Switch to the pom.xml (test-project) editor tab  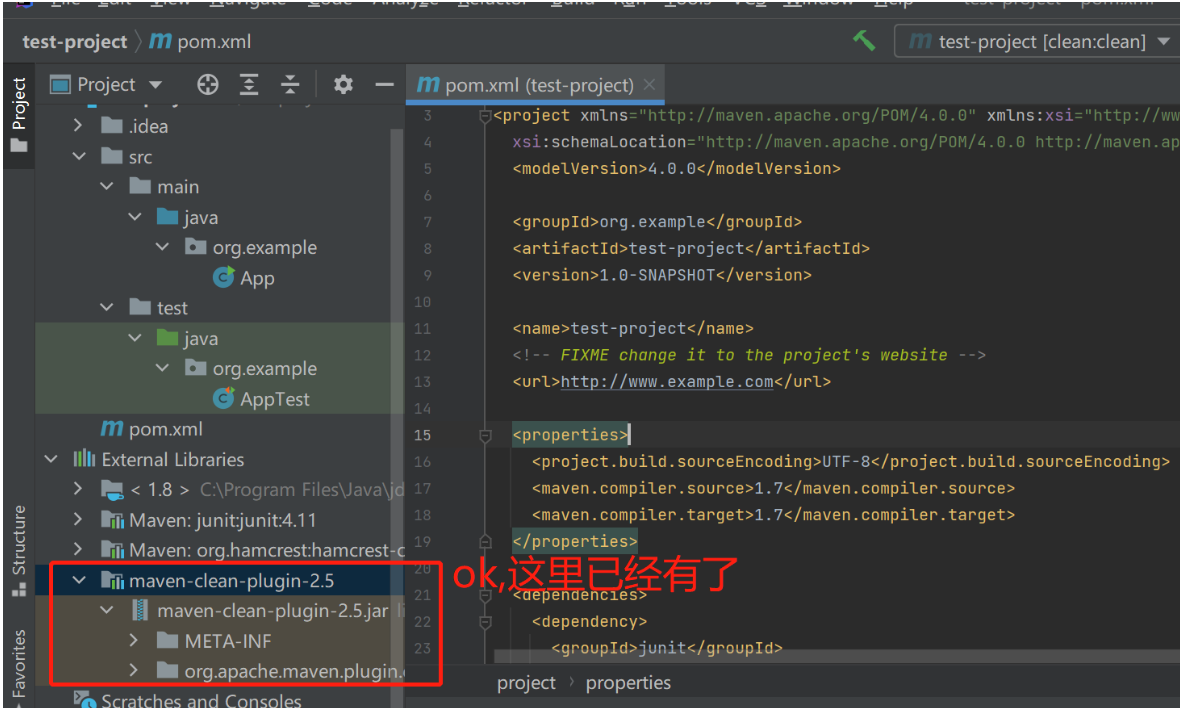(x=535, y=85)
